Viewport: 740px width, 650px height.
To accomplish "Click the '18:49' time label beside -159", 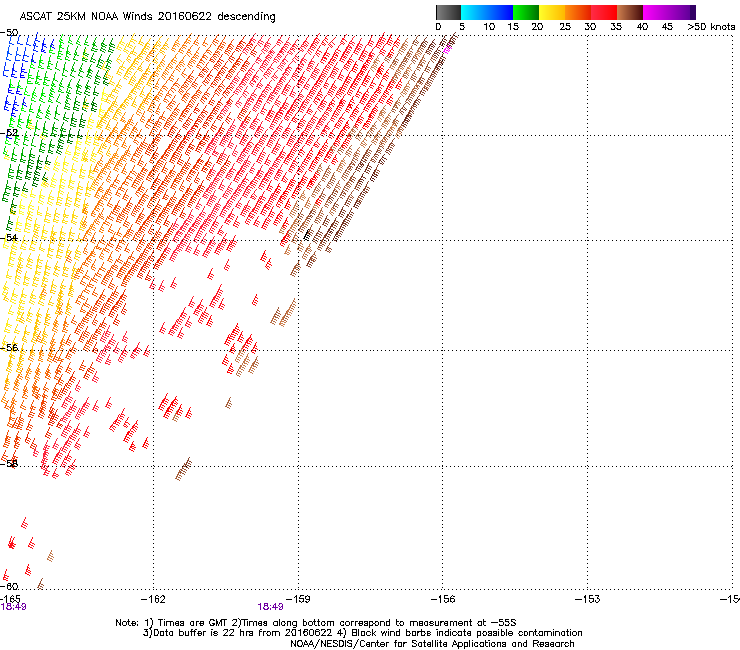I will pos(270,607).
